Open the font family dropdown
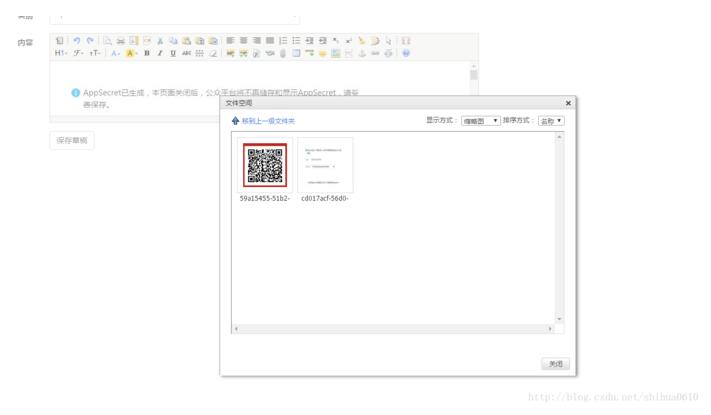 (78, 53)
